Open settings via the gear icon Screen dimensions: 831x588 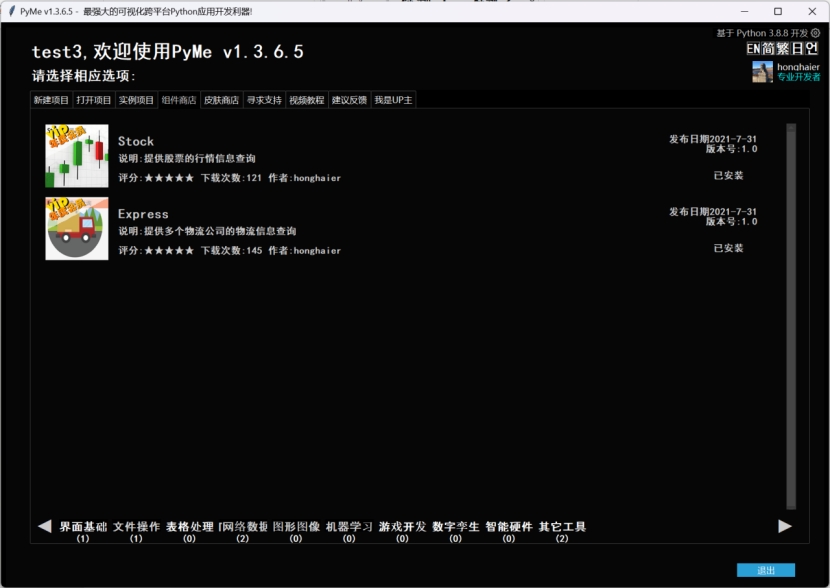click(815, 33)
